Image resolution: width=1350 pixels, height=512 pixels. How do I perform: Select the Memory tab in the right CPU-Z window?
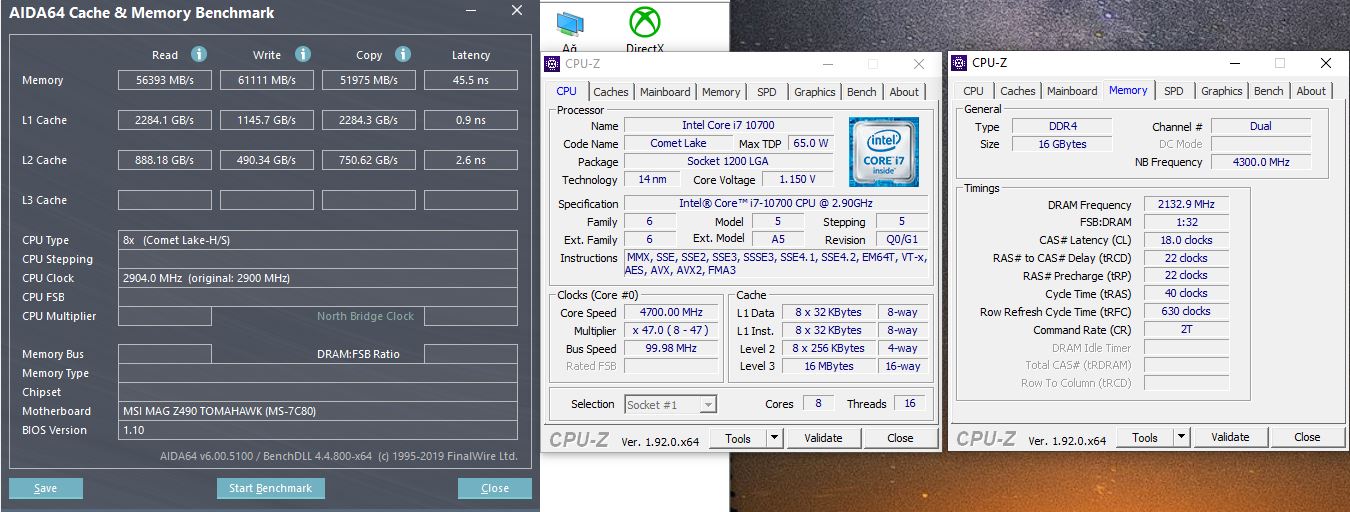pos(1128,90)
